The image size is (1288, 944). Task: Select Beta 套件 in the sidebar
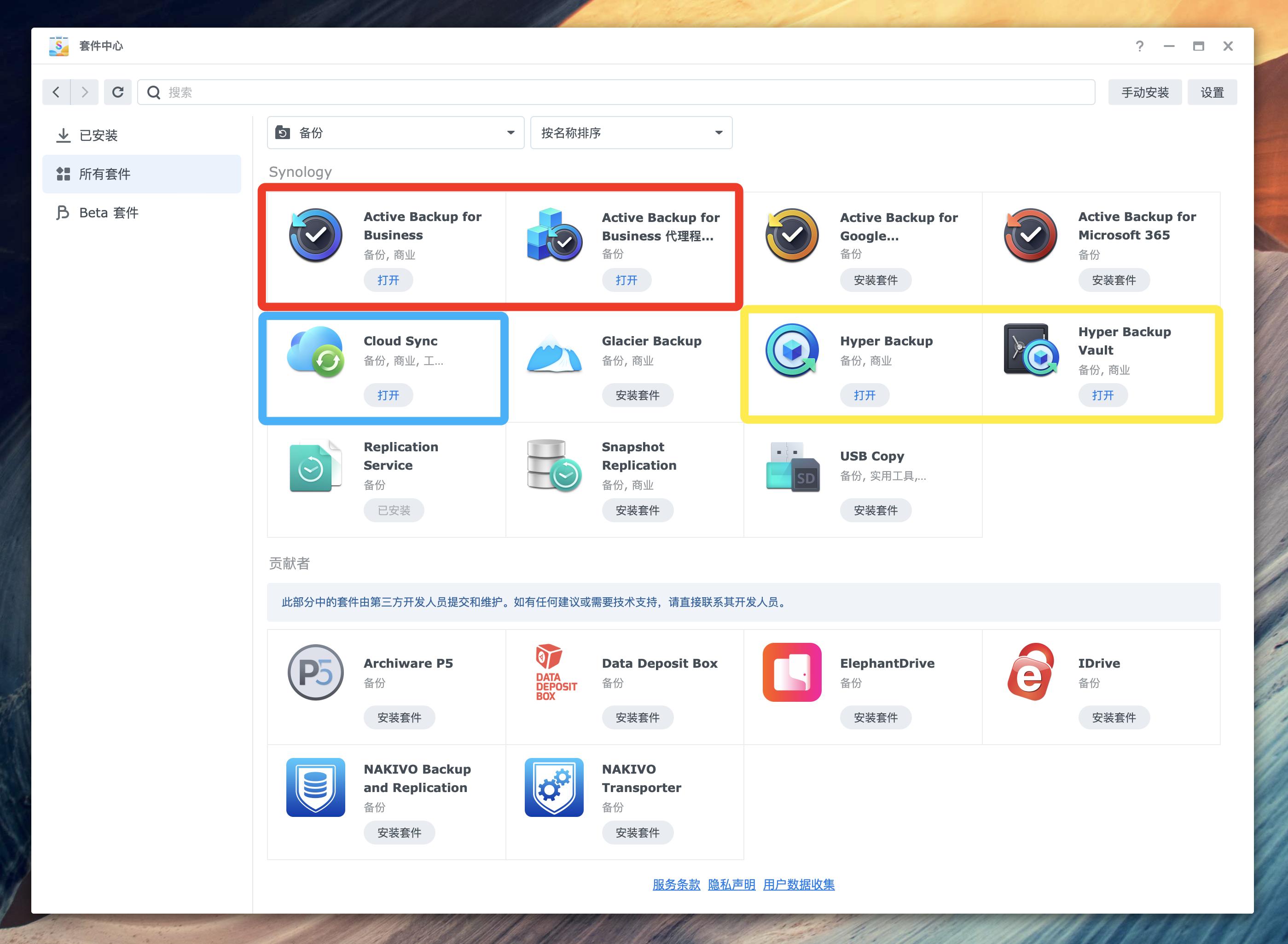(x=109, y=213)
